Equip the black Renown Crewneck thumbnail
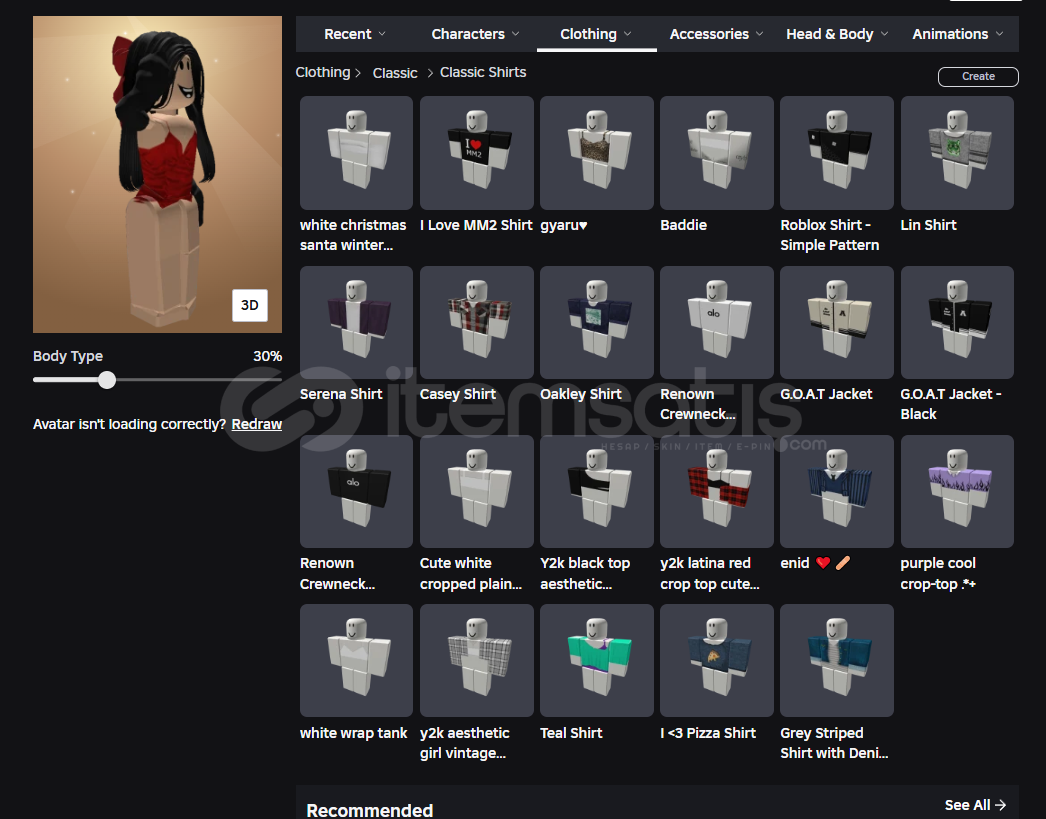The height and width of the screenshot is (819, 1046). pyautogui.click(x=356, y=492)
